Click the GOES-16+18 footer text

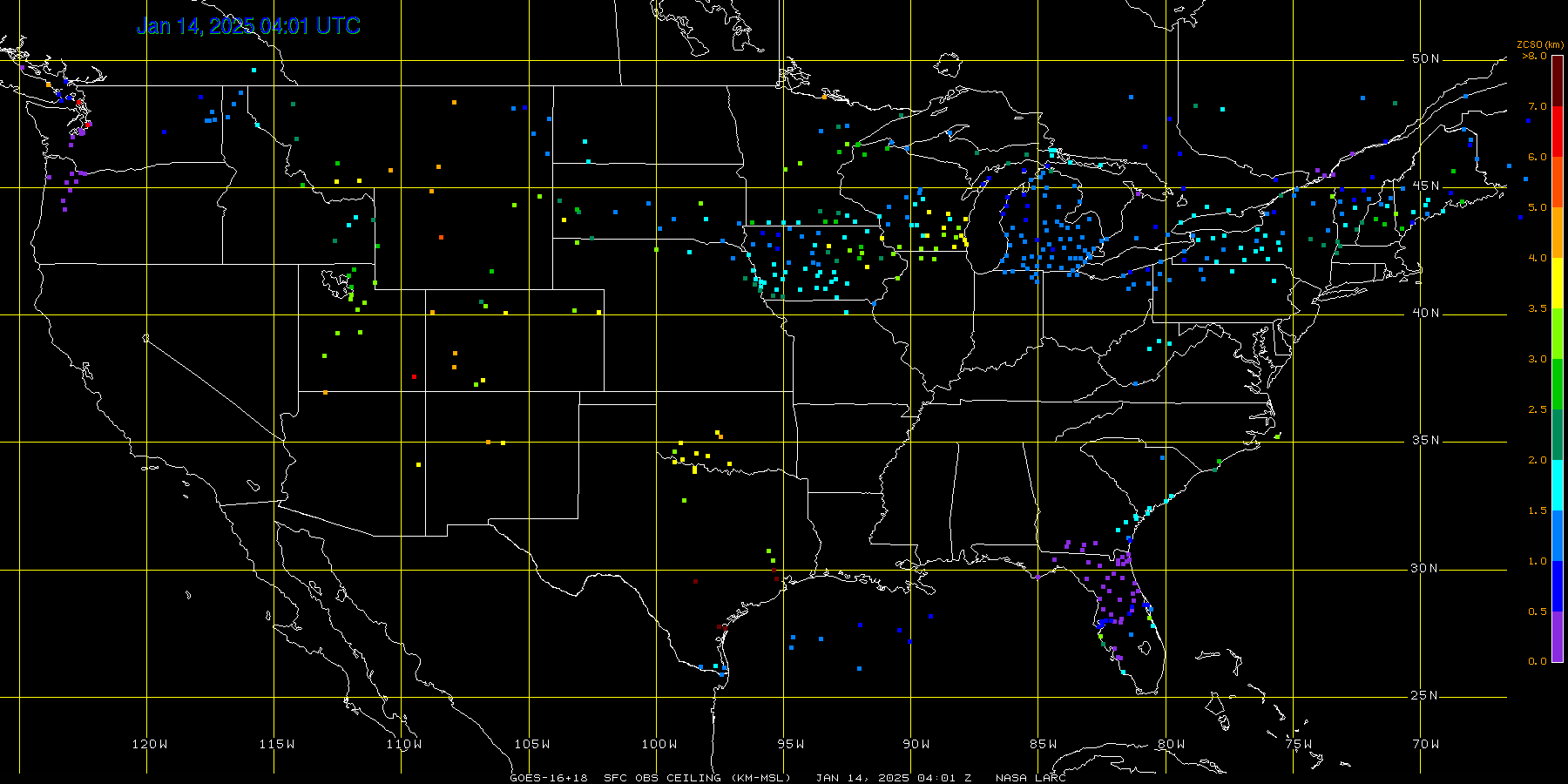549,778
